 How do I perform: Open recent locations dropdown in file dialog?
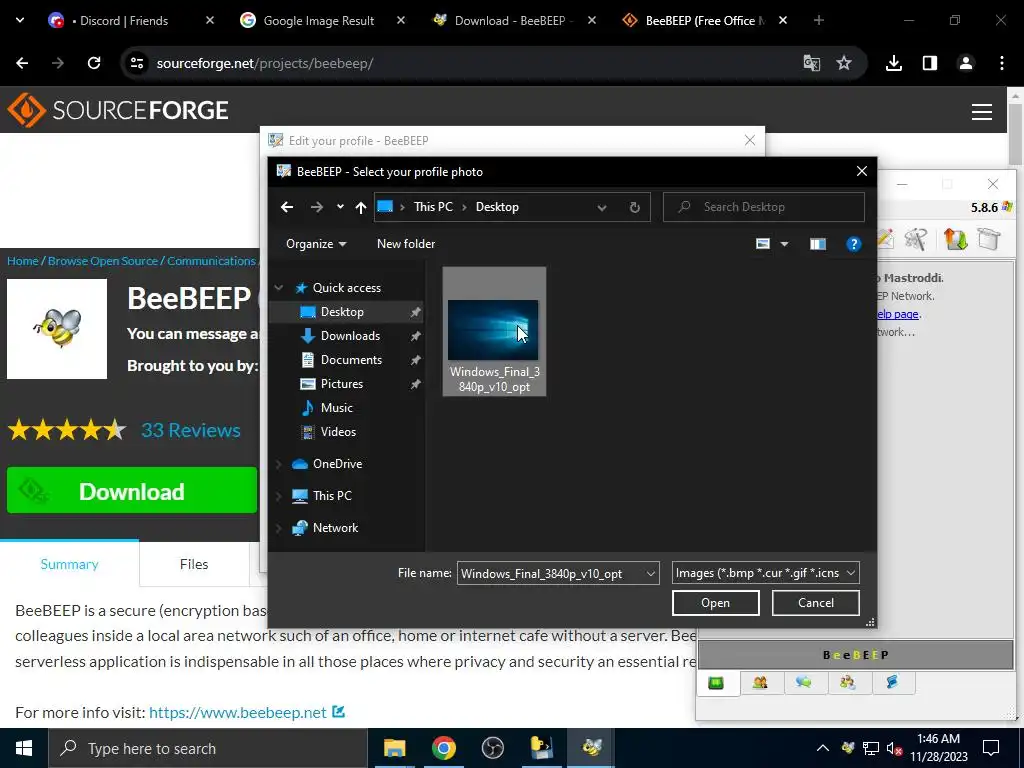[x=340, y=207]
